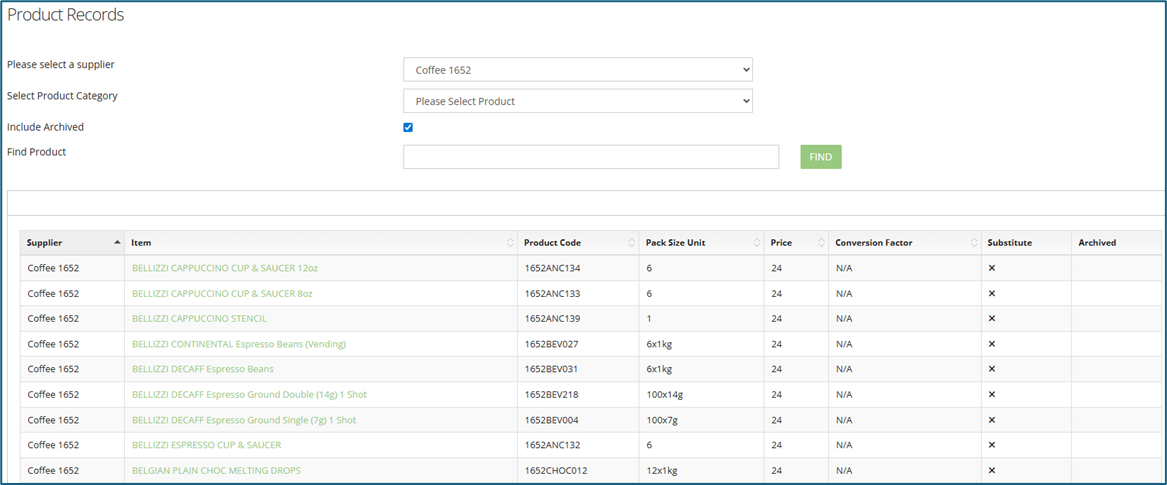Viewport: 1167px width, 485px height.
Task: Select product code cell 1652BEV031
Action: [578, 369]
